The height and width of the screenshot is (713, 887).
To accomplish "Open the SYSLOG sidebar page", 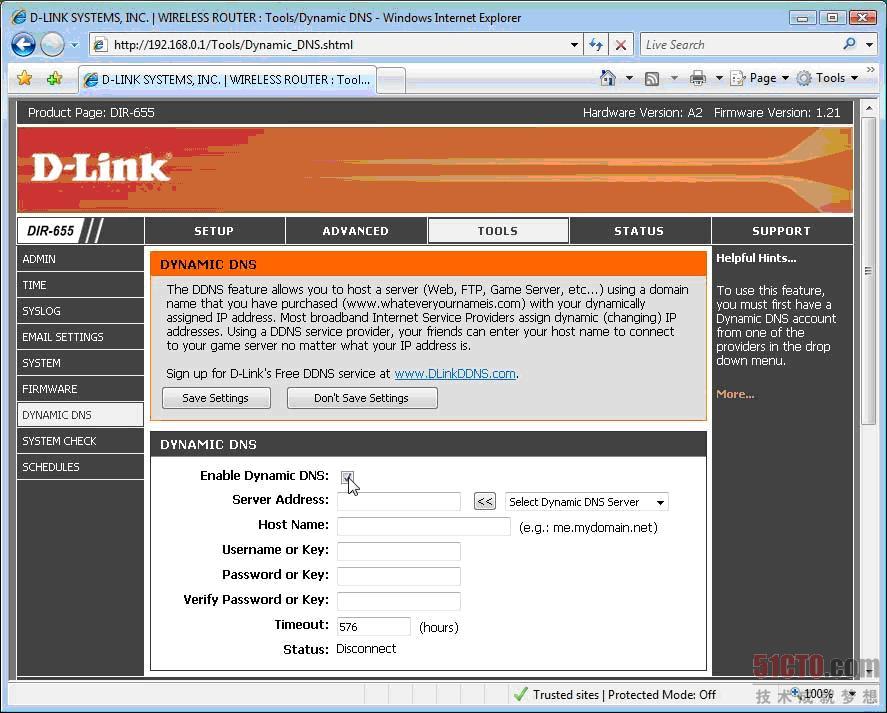I will coord(80,311).
